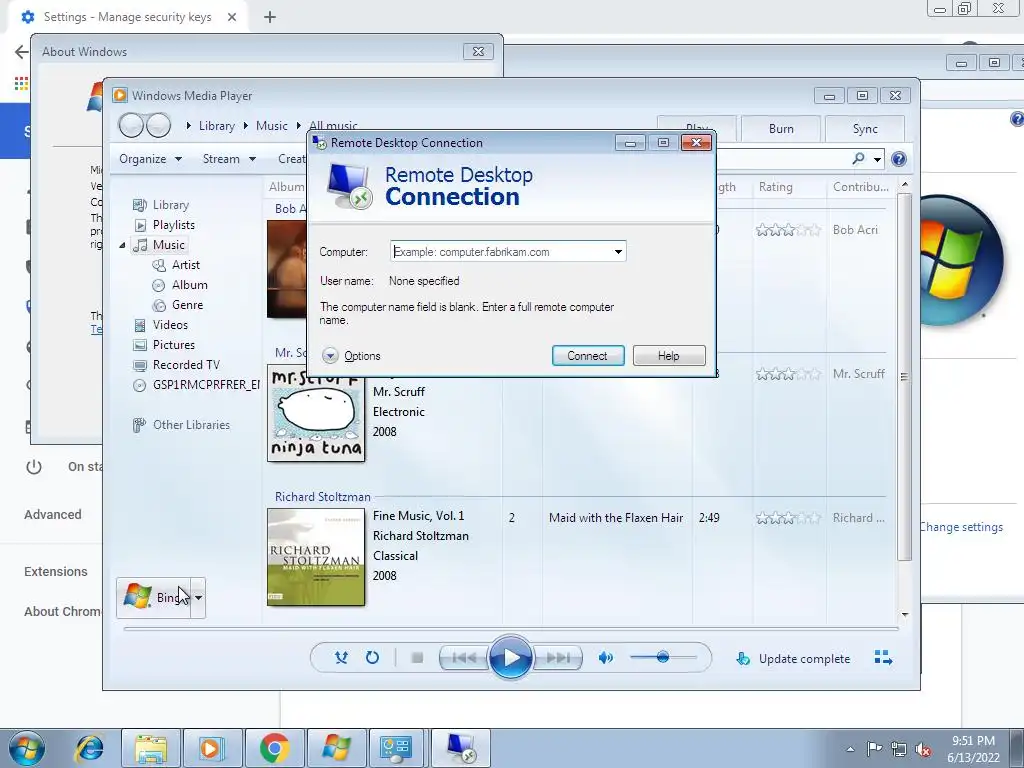Viewport: 1024px width, 768px height.
Task: Sort by Contributing artist column header
Action: tap(860, 187)
